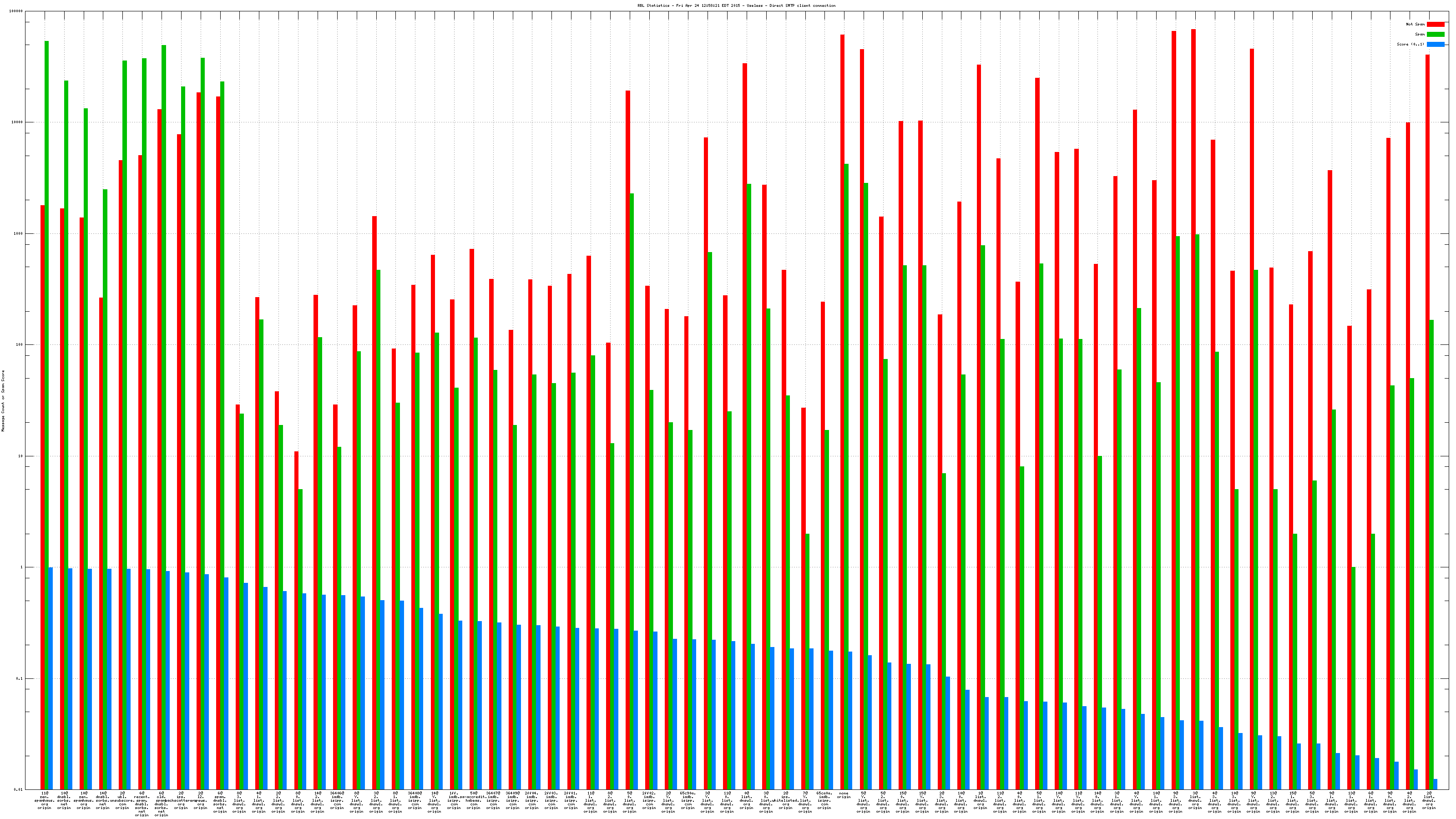Click the '2ff02.iadb.isipp.com' x-axis label
The height and width of the screenshot is (819, 1456).
[649, 800]
